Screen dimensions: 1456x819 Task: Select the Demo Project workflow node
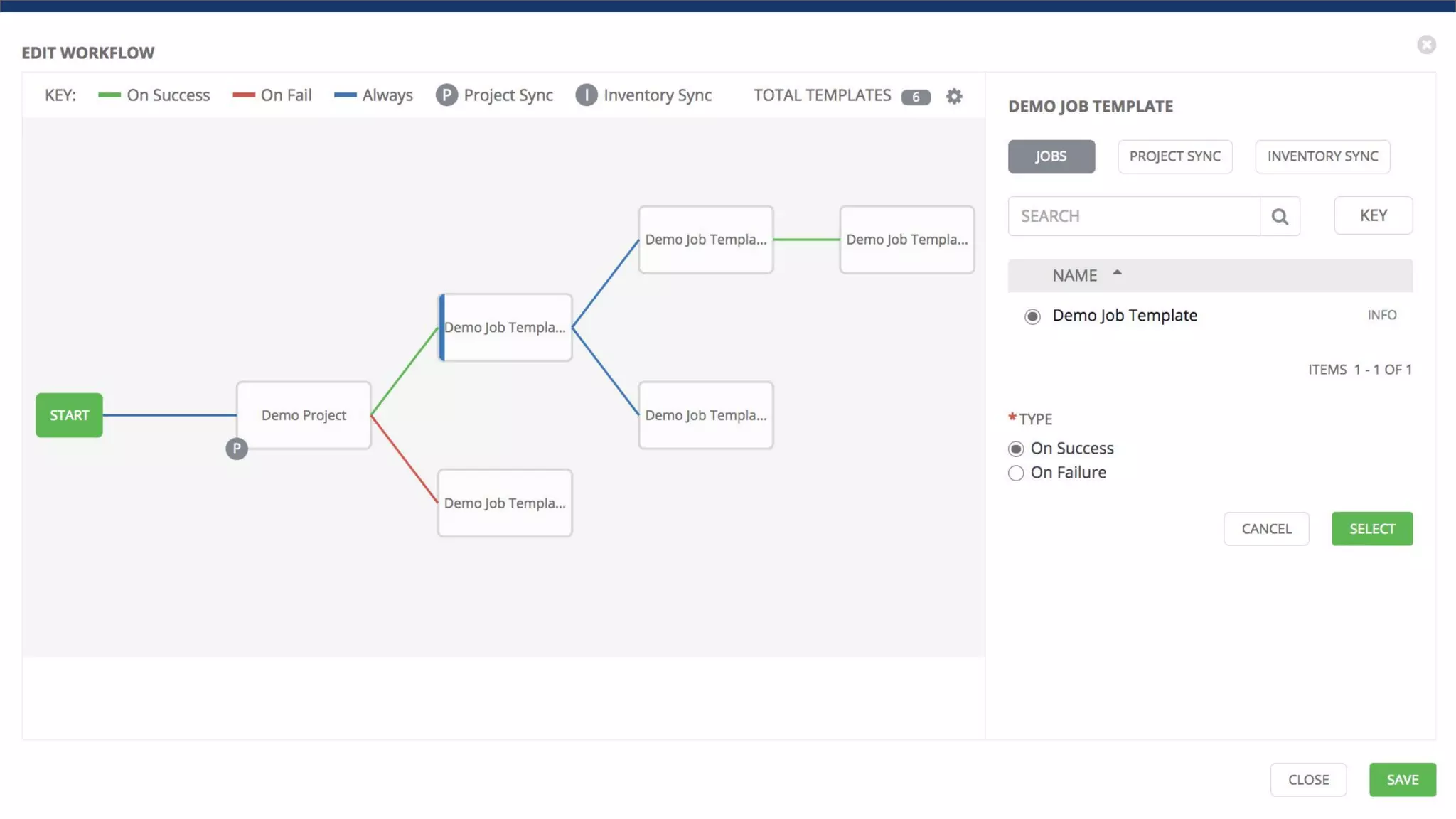[304, 415]
